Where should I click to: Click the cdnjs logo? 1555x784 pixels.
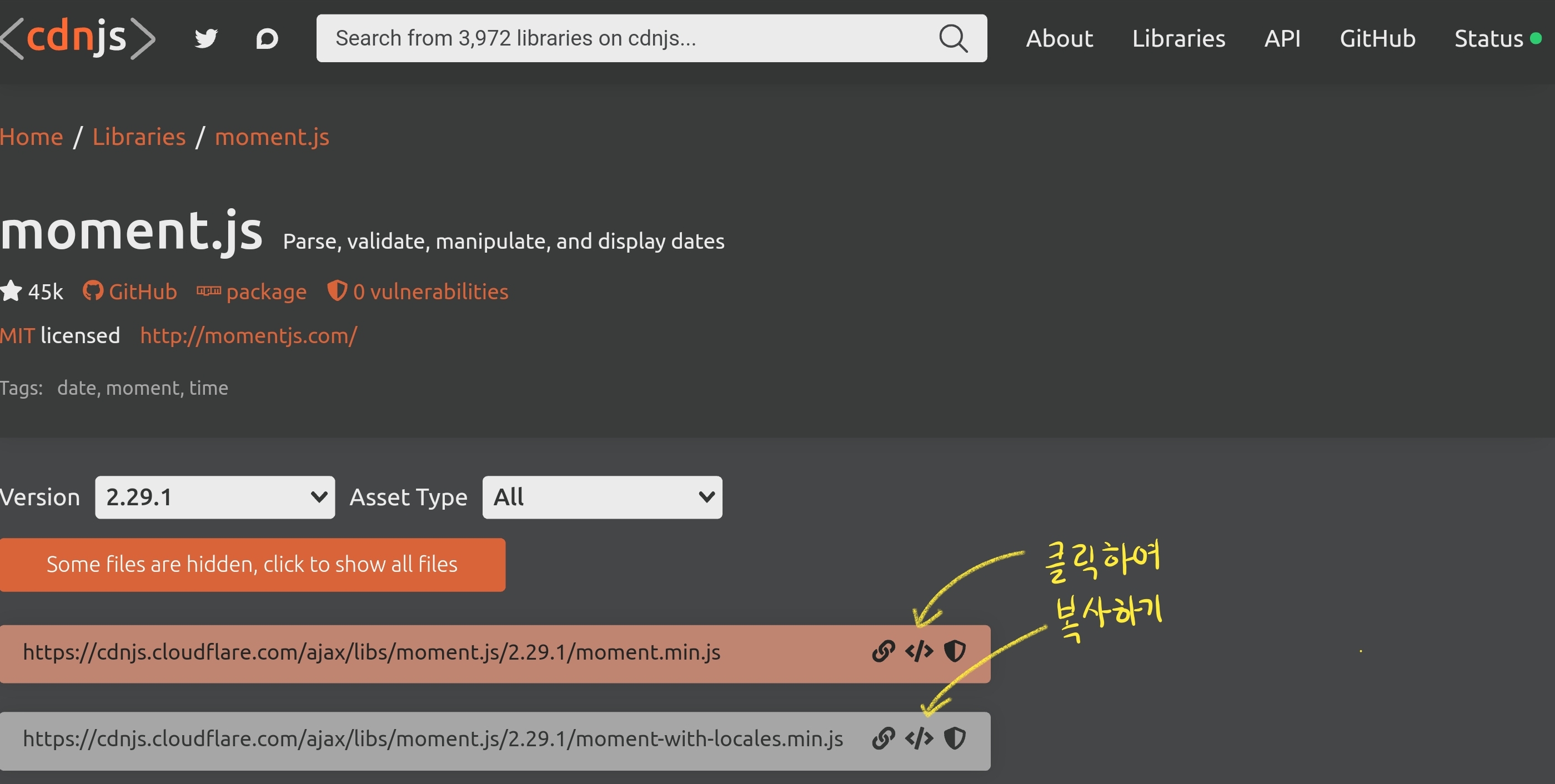point(77,37)
